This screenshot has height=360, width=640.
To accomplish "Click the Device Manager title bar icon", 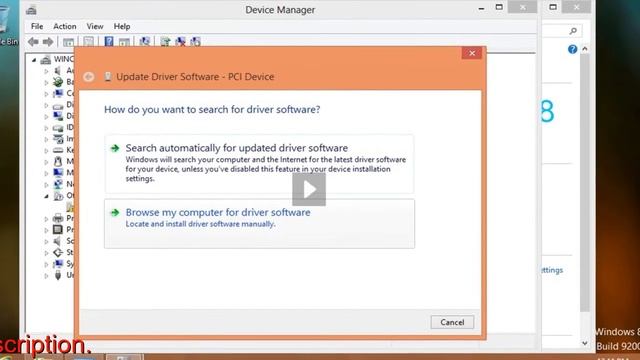I will point(31,10).
